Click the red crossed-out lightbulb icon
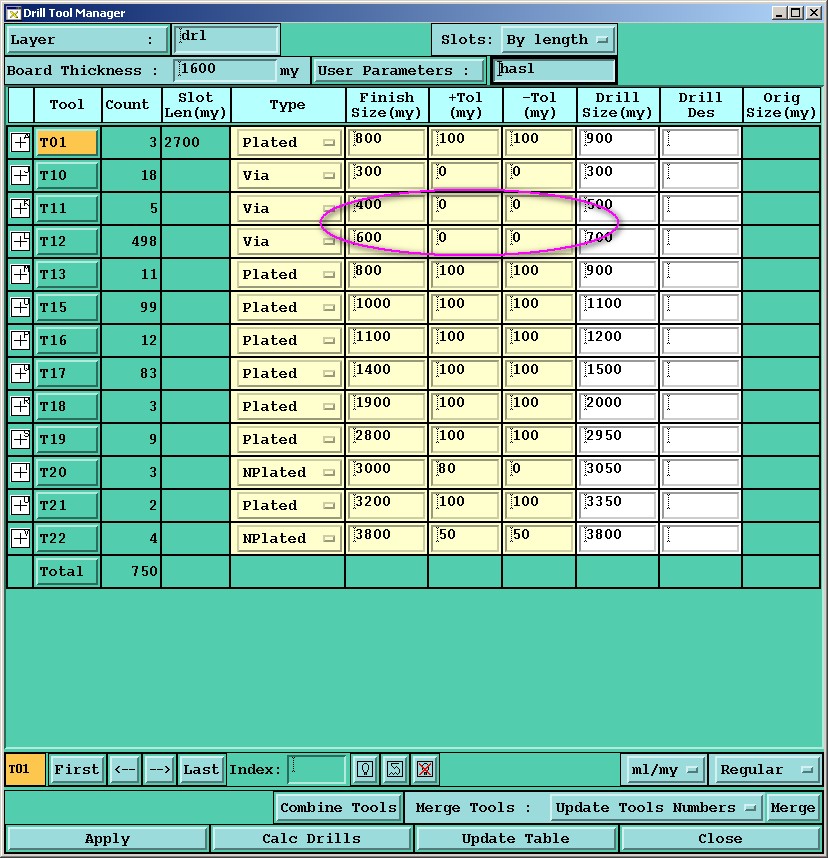 coord(425,769)
